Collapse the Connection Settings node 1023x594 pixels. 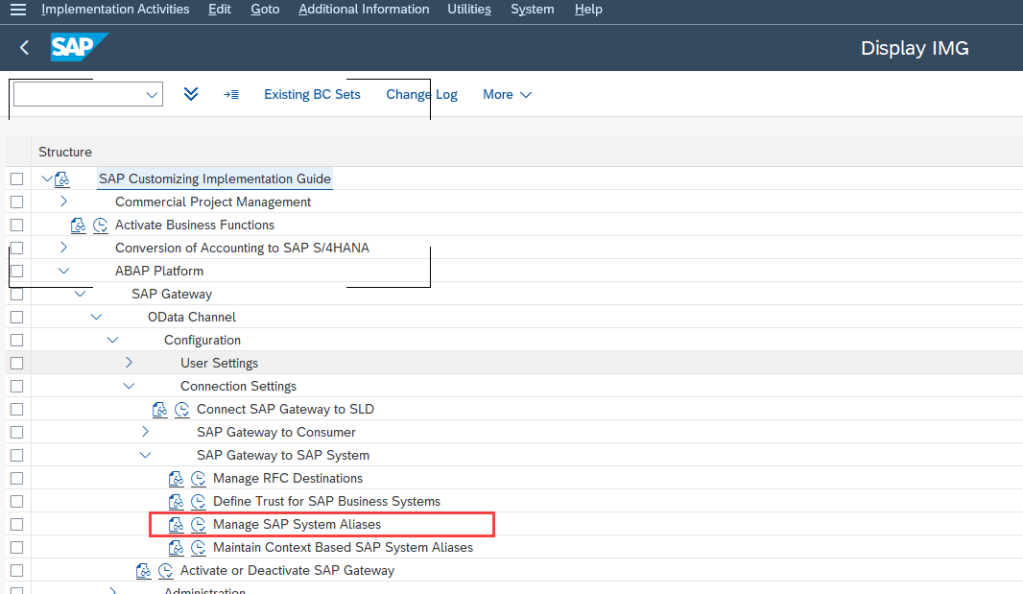pos(129,386)
